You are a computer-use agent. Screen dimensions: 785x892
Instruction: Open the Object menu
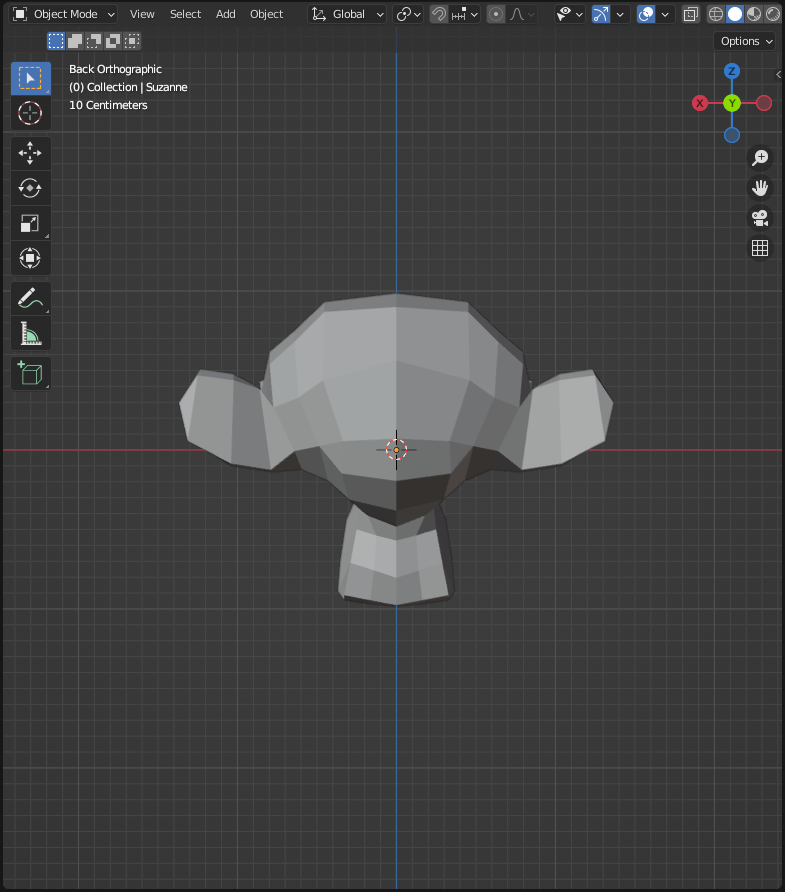(x=266, y=14)
